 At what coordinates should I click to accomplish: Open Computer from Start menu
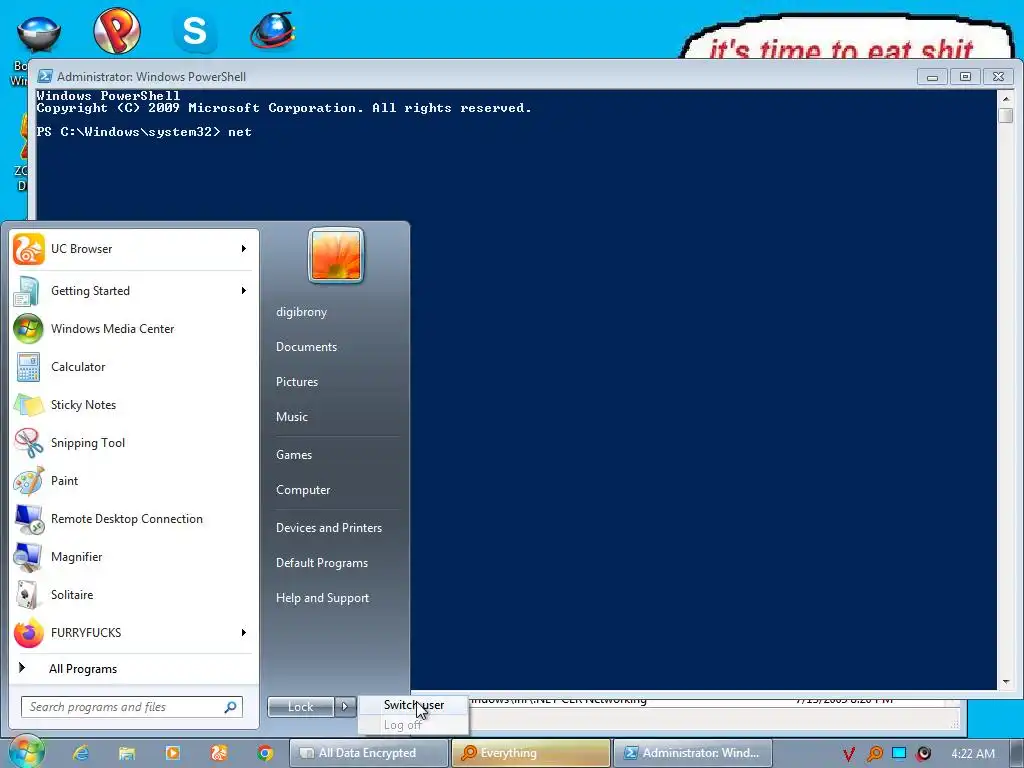pyautogui.click(x=303, y=490)
